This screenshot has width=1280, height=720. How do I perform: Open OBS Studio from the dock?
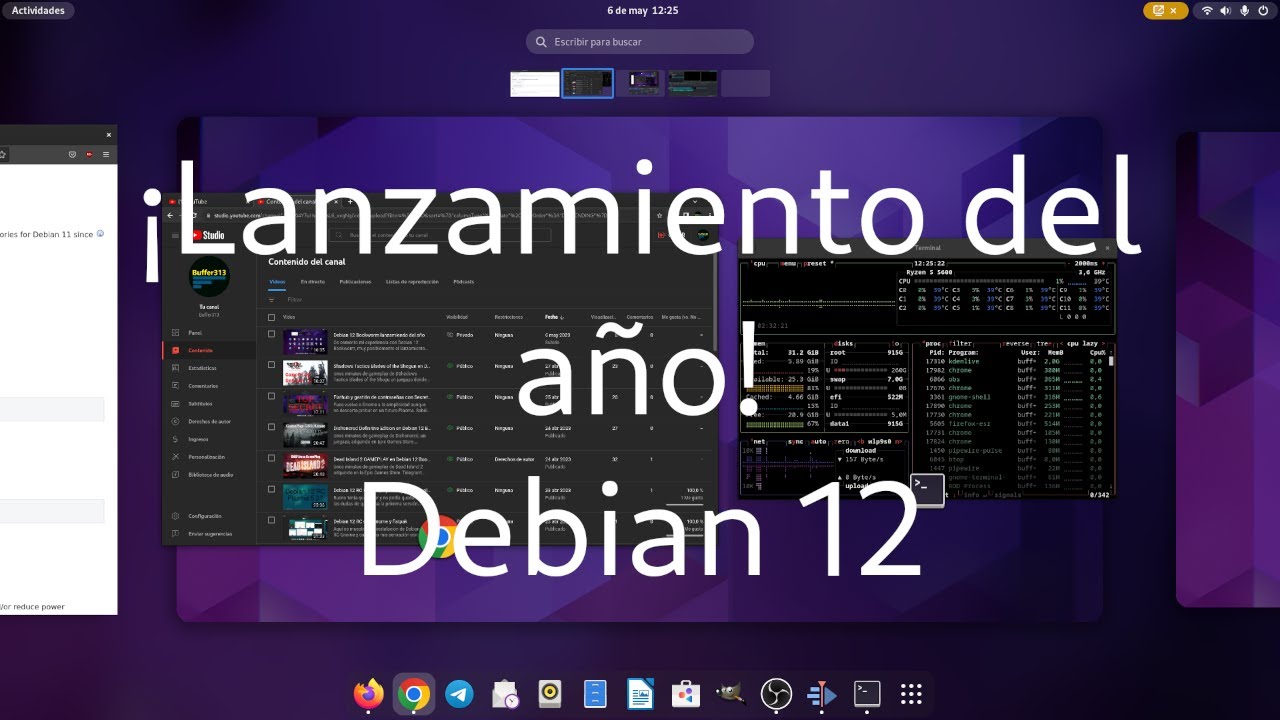coord(776,694)
